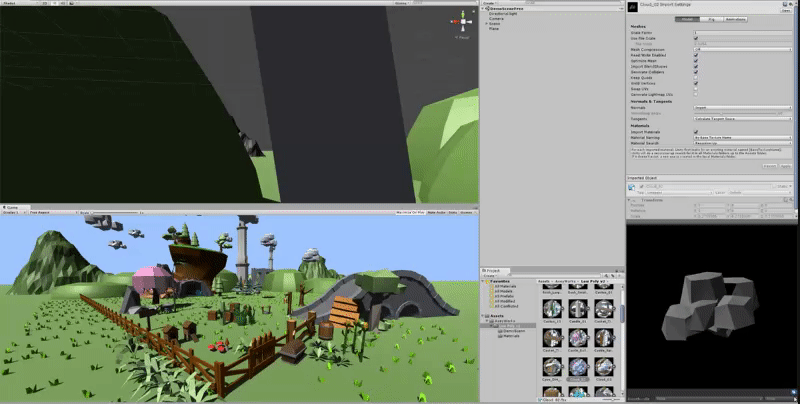Switch to the Animations import tab
Screen dimensions: 800x404
[x=735, y=19]
